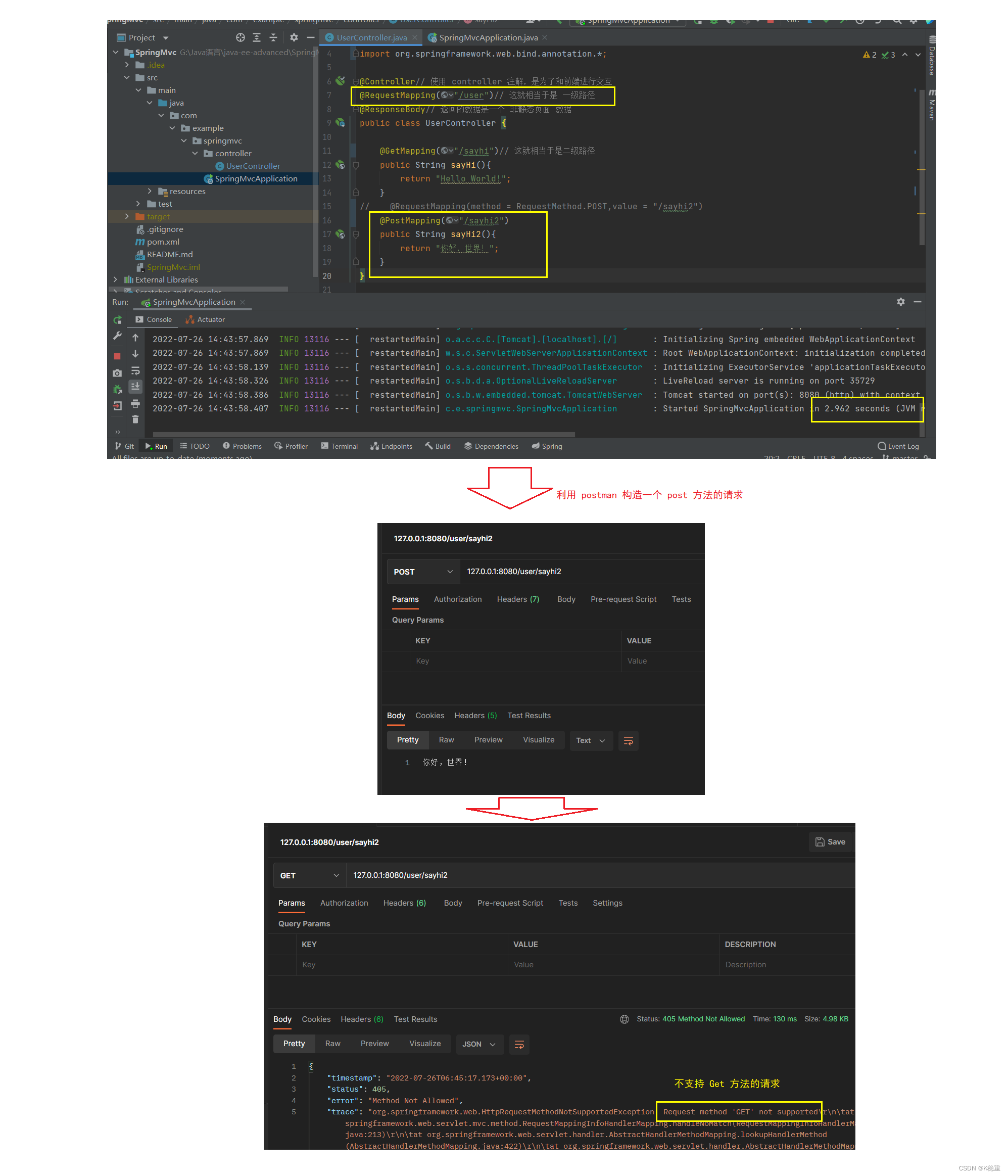The image size is (1008, 1176).
Task: Open the POST method dropdown in Postman
Action: coord(422,572)
